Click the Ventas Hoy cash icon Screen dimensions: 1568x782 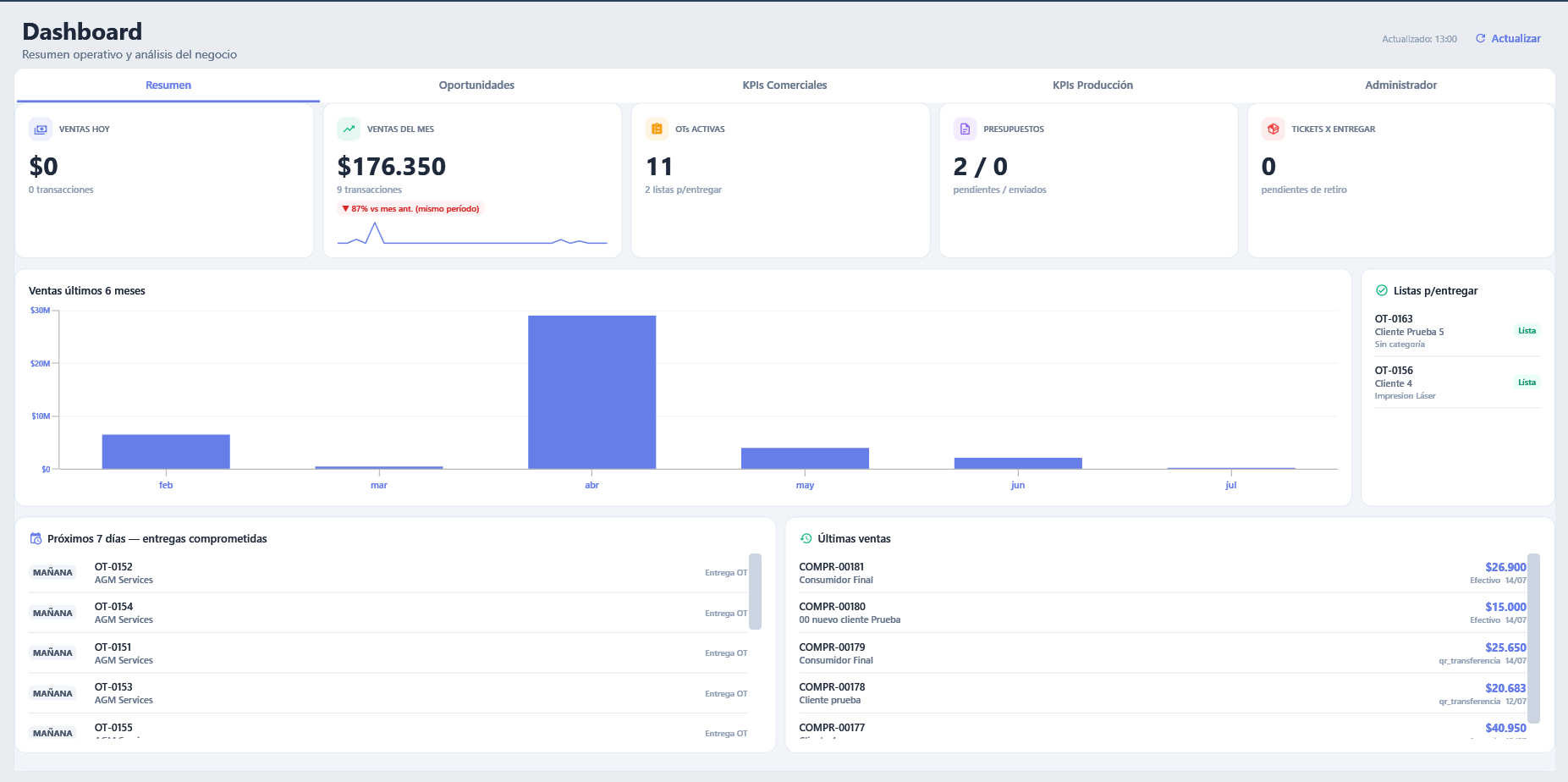click(x=41, y=129)
